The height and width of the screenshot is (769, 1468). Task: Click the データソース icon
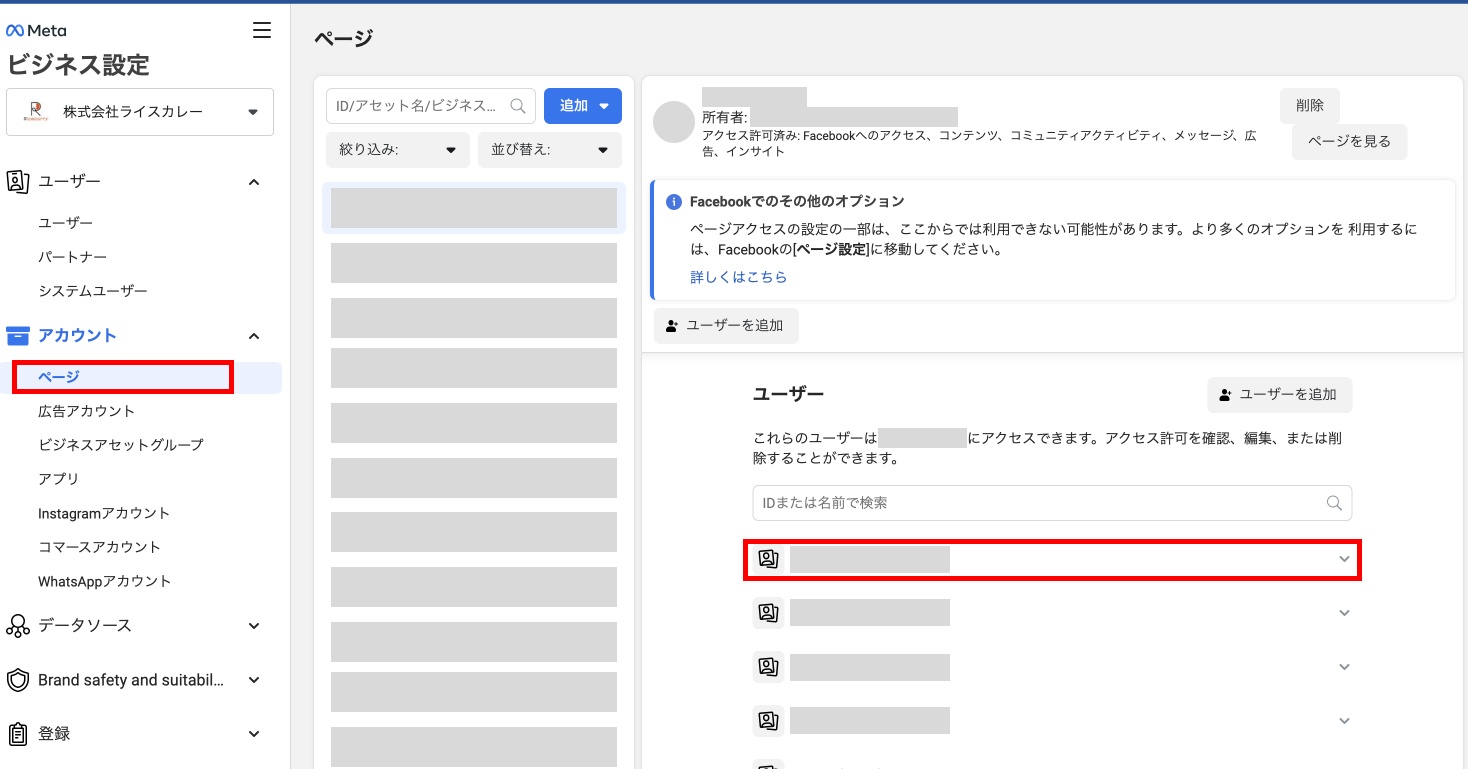[17, 625]
